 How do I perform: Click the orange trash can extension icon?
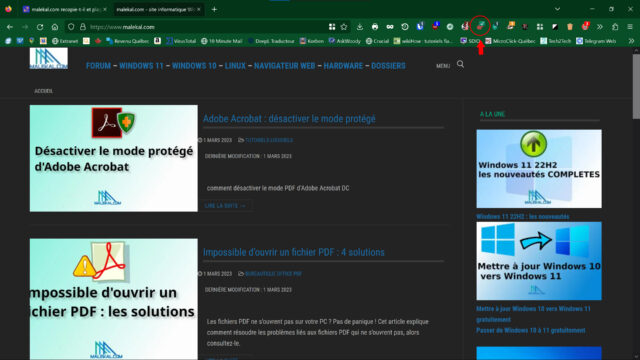click(570, 27)
